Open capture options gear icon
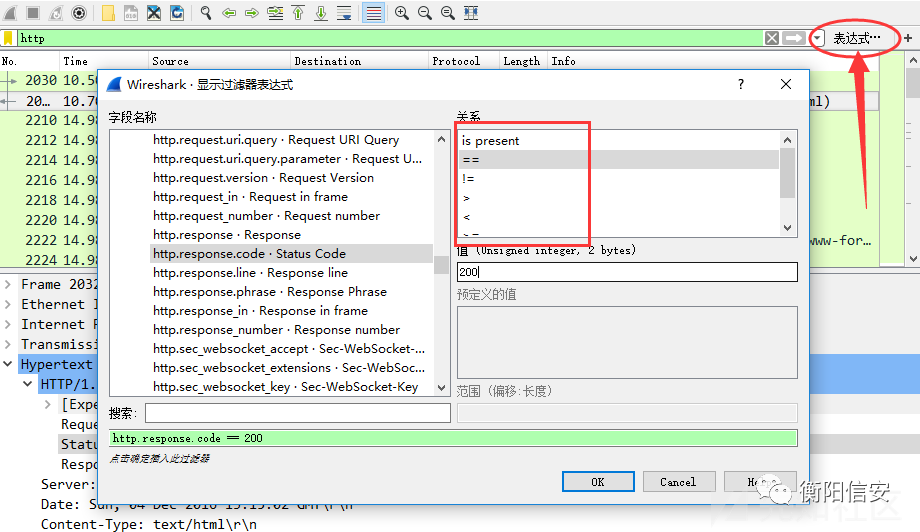920x532 pixels. 79,13
